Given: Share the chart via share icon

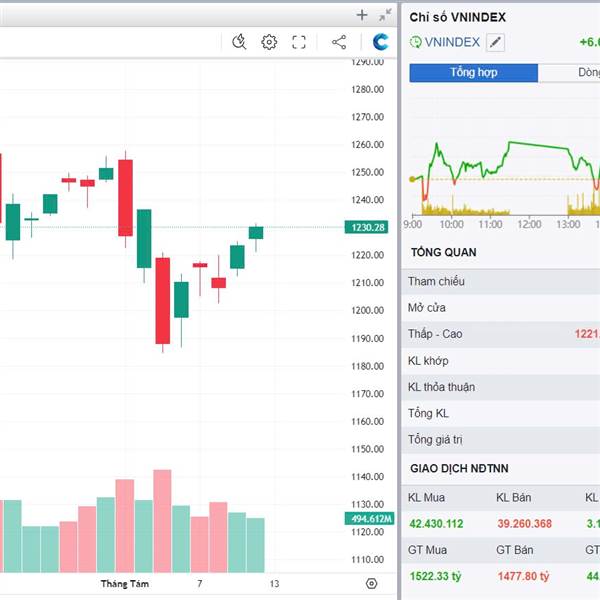Looking at the screenshot, I should (339, 42).
